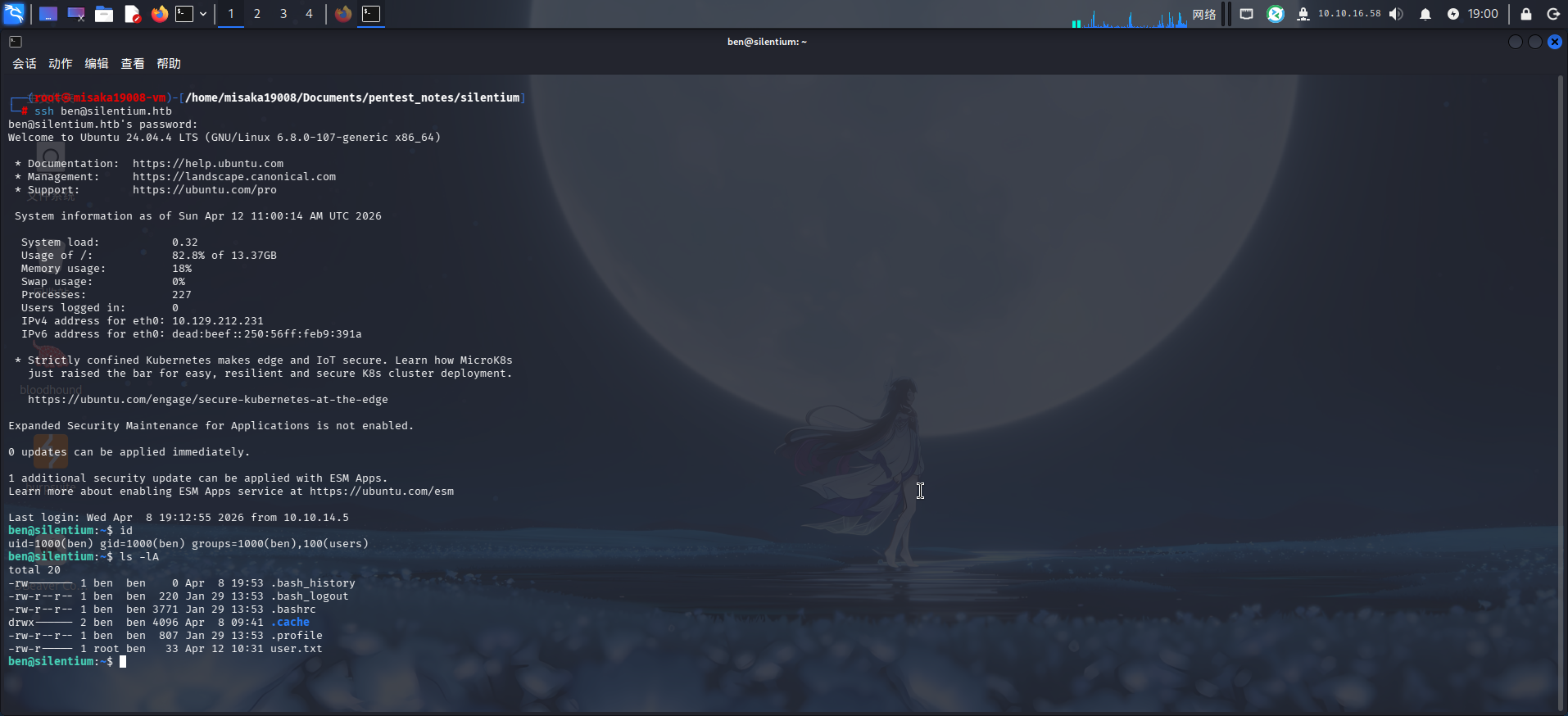1568x716 pixels.
Task: Mute the volume speaker icon
Action: (1397, 14)
